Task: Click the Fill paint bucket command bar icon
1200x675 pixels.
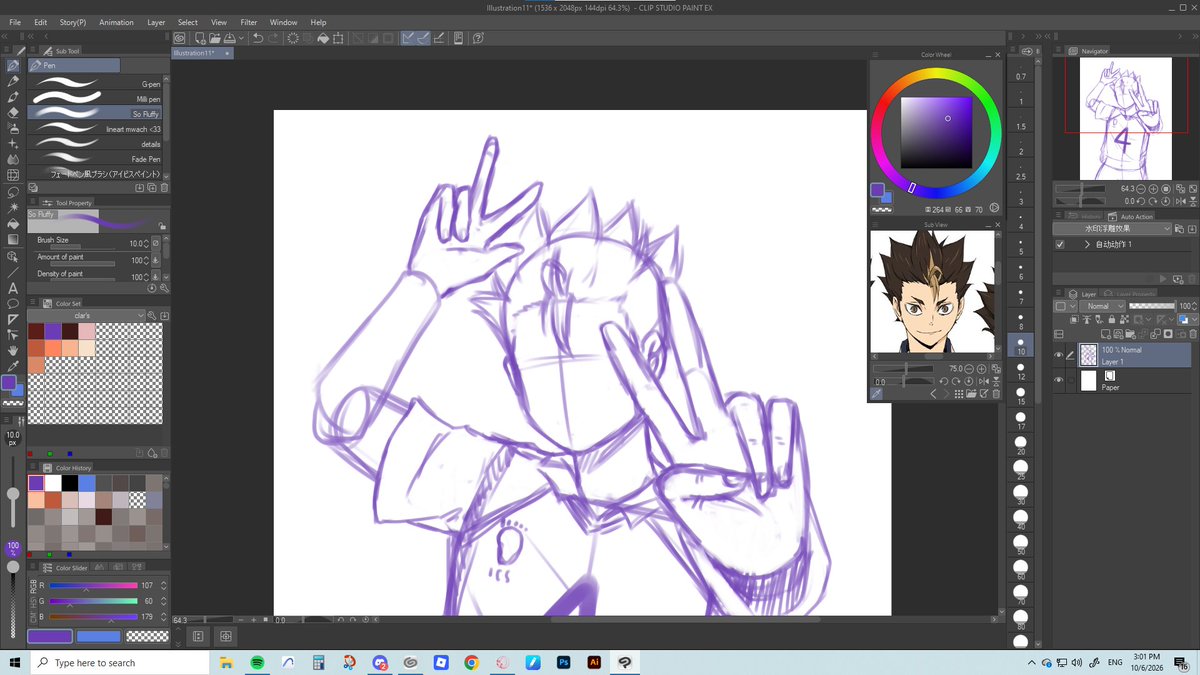Action: [x=323, y=38]
